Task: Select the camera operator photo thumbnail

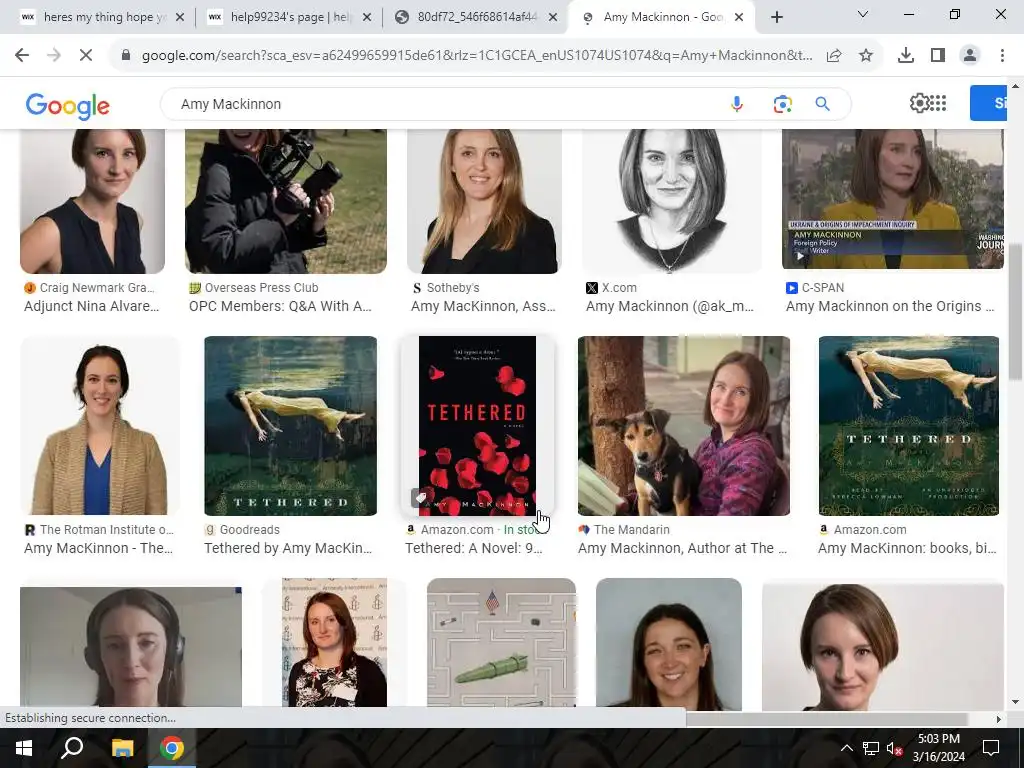Action: coord(286,200)
